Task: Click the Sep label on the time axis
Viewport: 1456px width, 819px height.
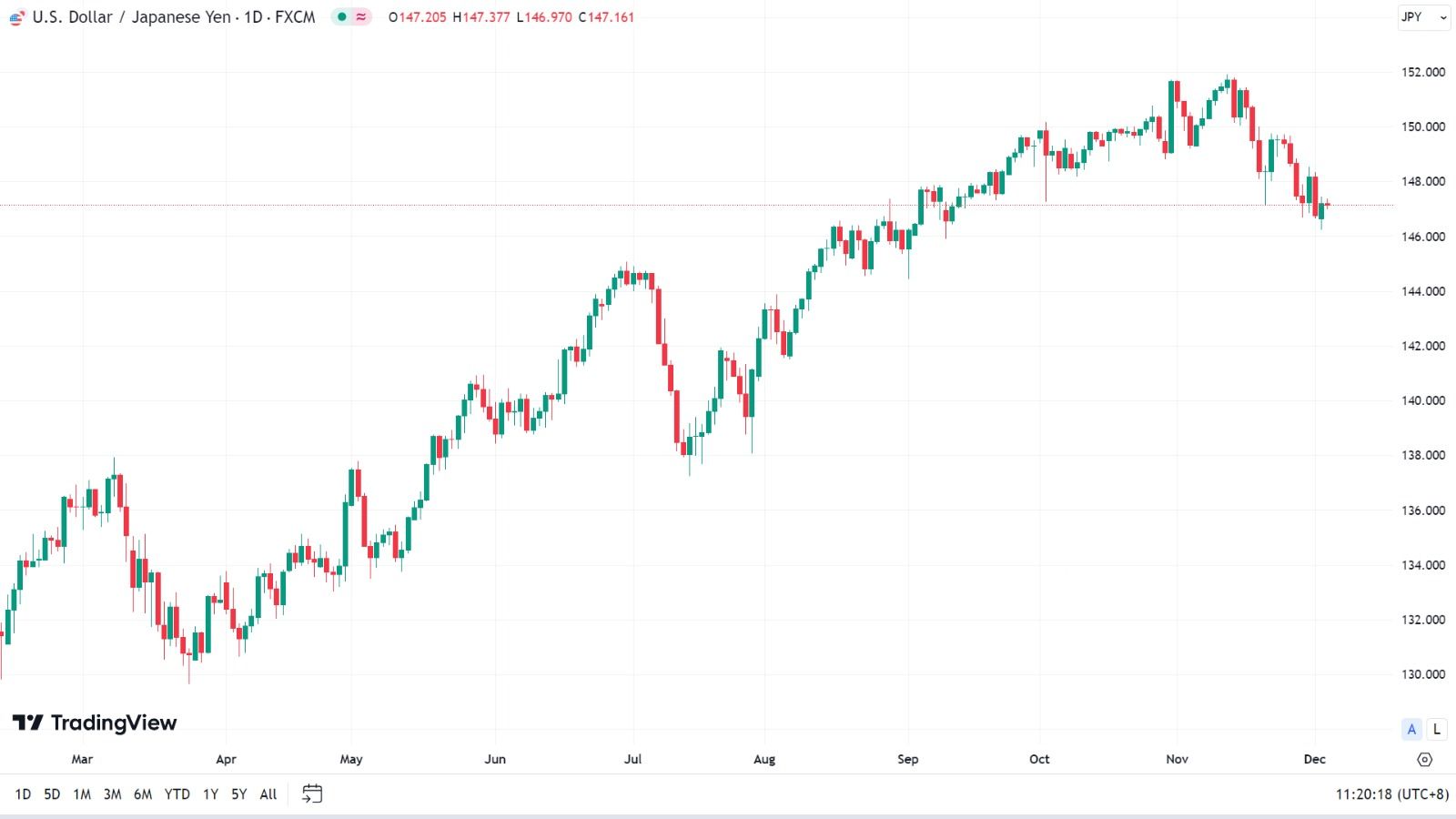Action: point(908,759)
